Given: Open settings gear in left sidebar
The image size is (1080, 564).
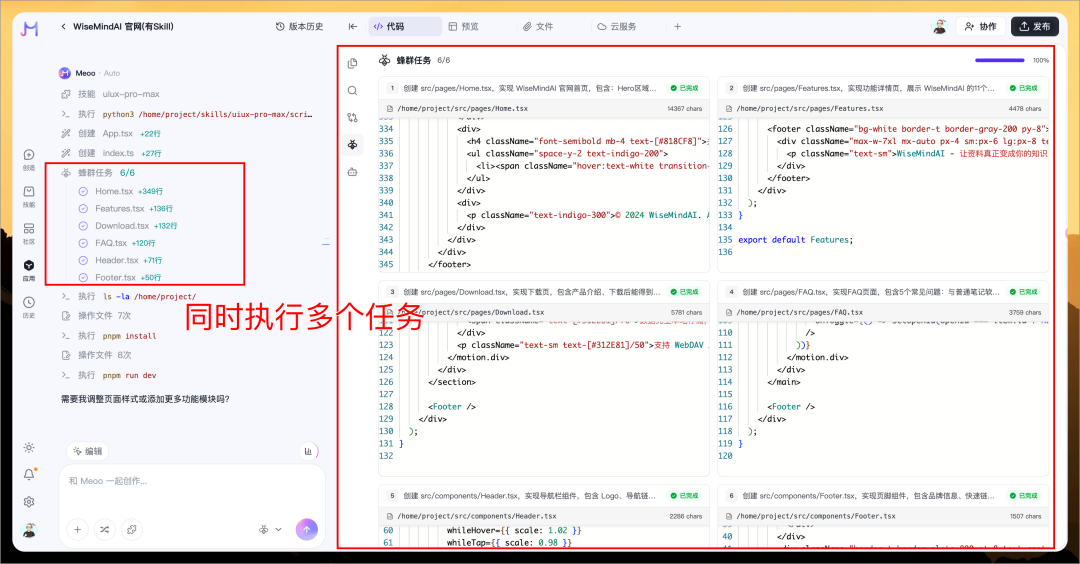Looking at the screenshot, I should [29, 502].
